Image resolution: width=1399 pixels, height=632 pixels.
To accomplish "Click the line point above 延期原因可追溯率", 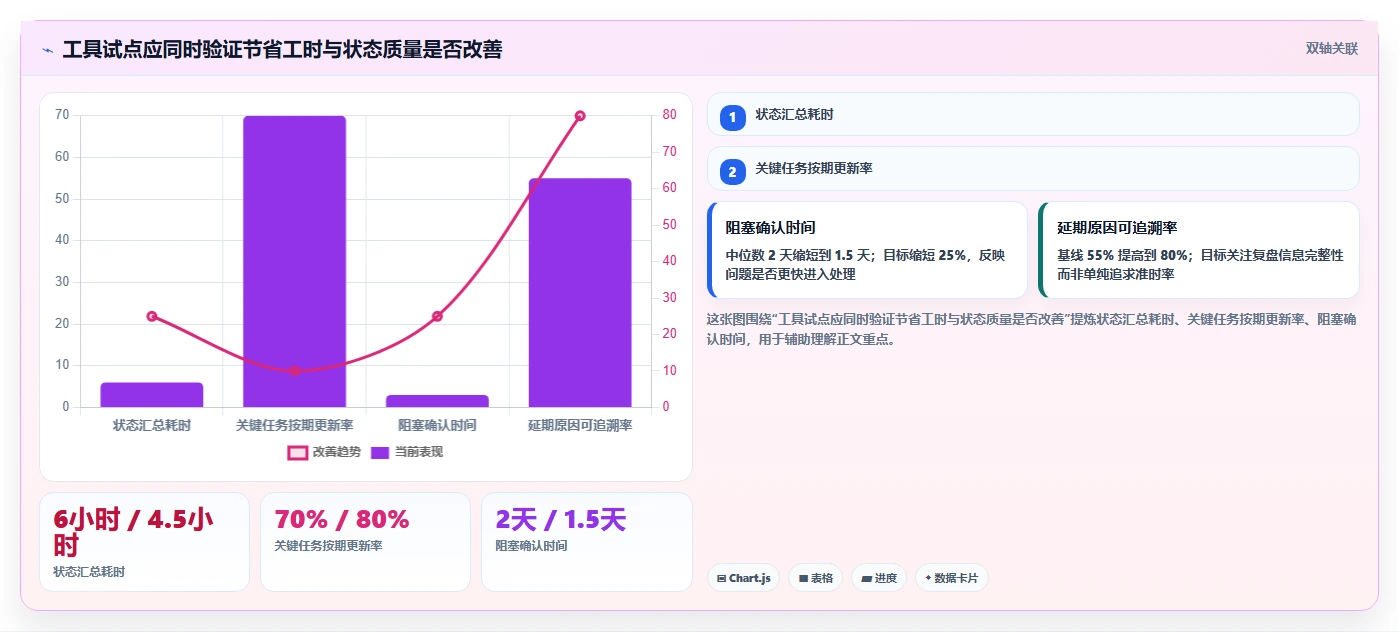I will (x=580, y=116).
